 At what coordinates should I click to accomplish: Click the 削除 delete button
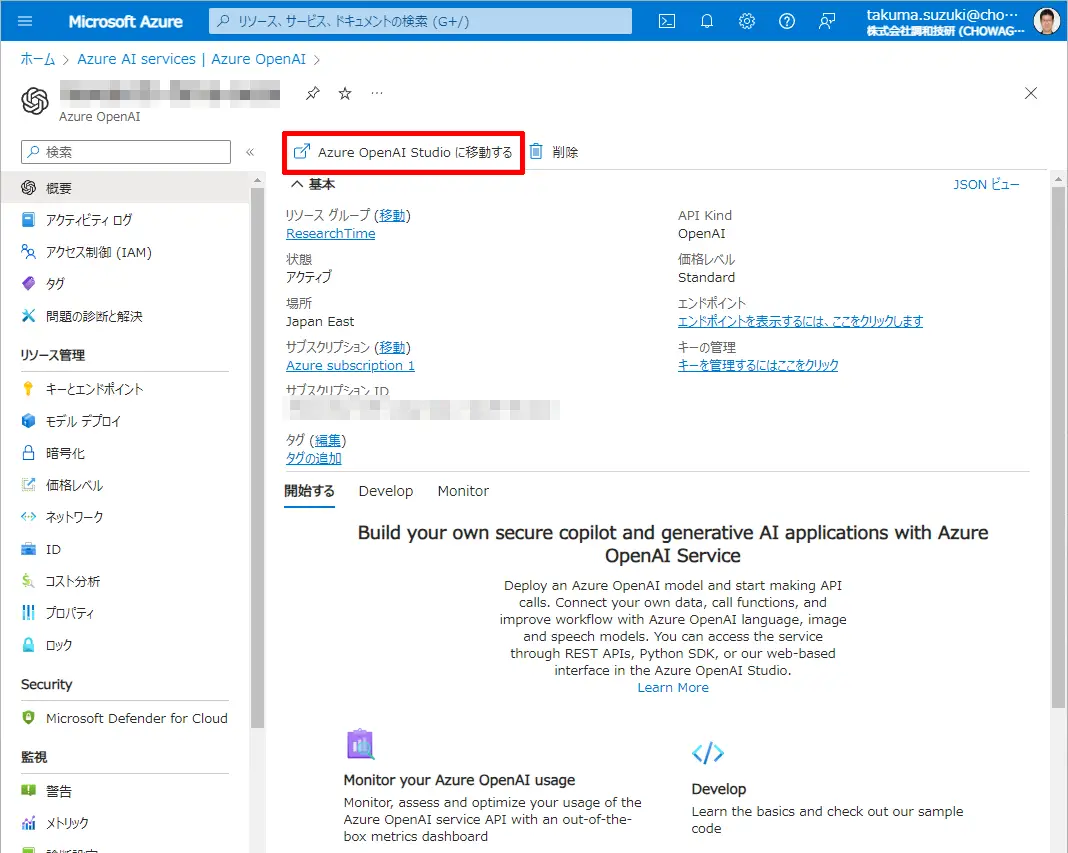pyautogui.click(x=554, y=152)
